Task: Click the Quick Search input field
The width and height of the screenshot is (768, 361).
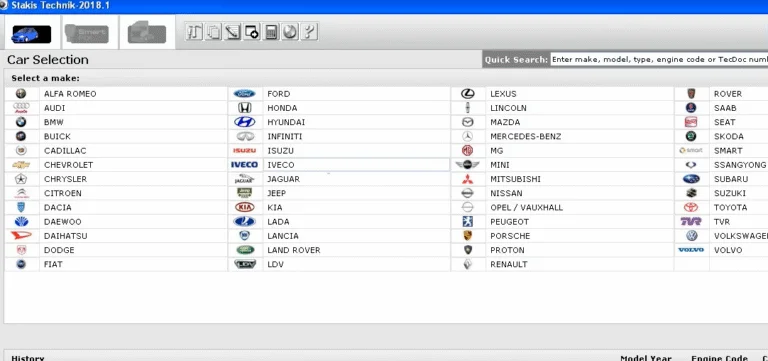Action: point(659,59)
